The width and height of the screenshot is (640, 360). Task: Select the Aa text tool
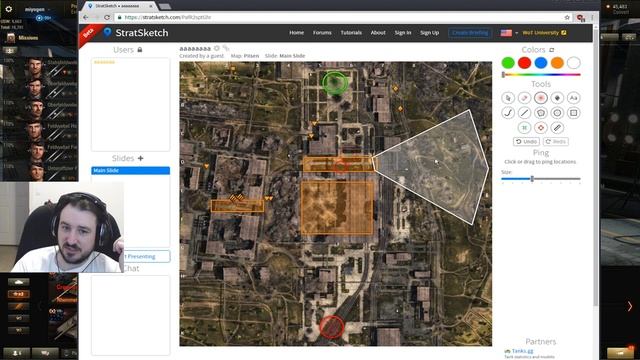pos(573,98)
